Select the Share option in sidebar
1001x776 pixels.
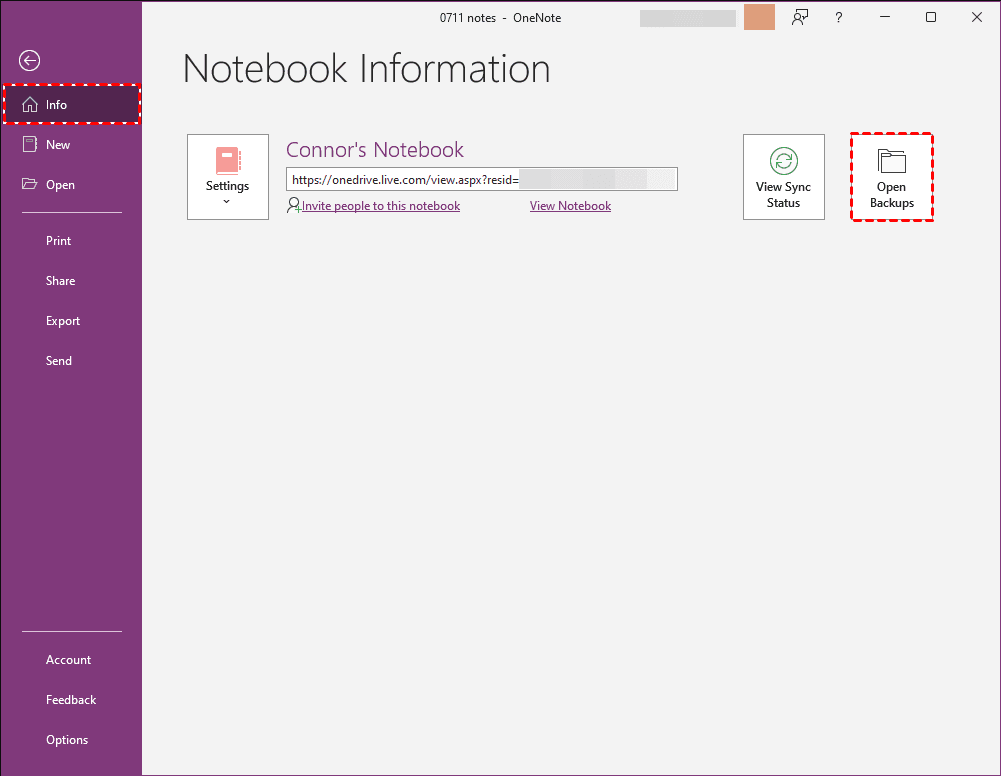pos(60,280)
